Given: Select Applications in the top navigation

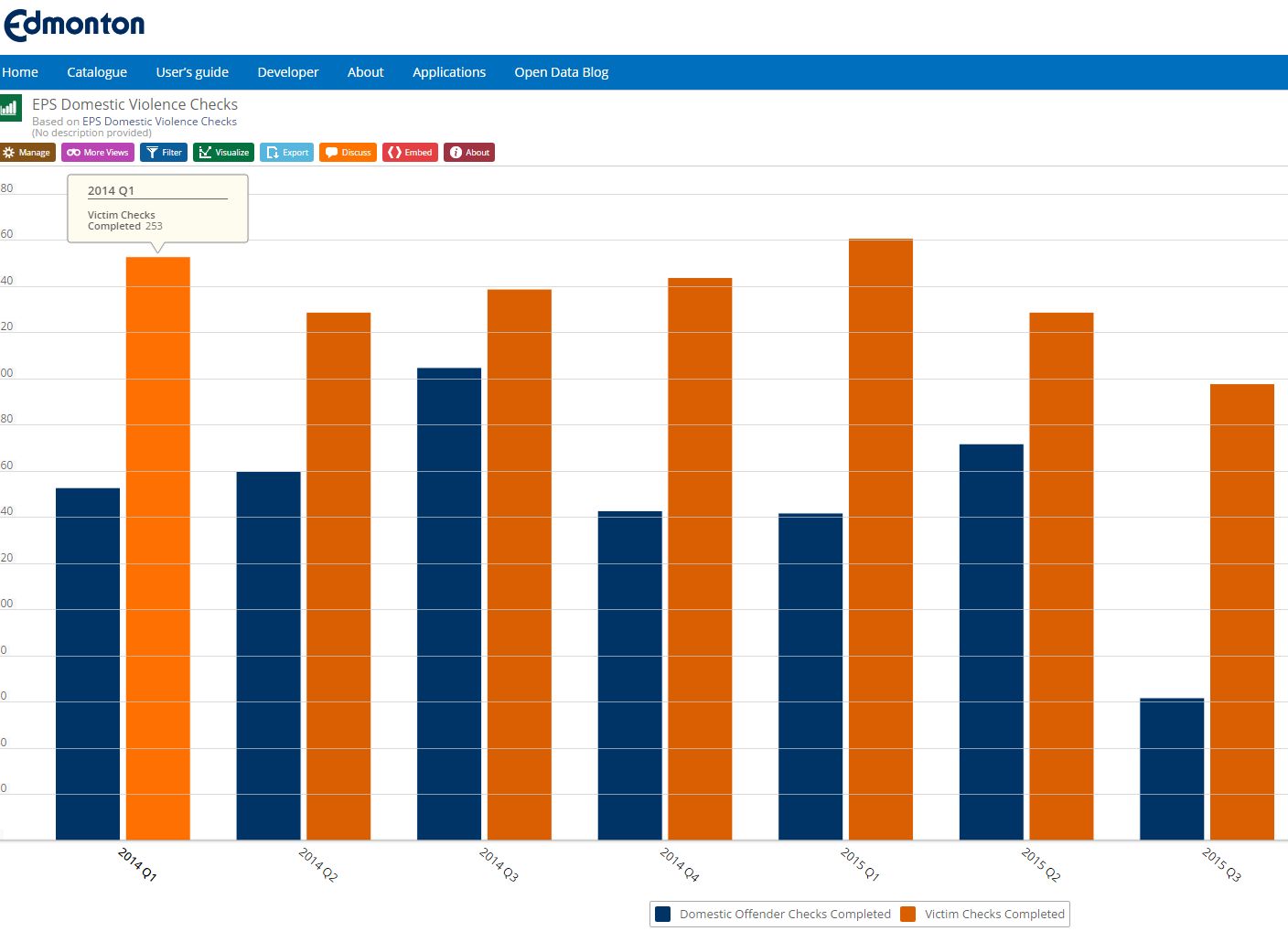Looking at the screenshot, I should (x=449, y=72).
